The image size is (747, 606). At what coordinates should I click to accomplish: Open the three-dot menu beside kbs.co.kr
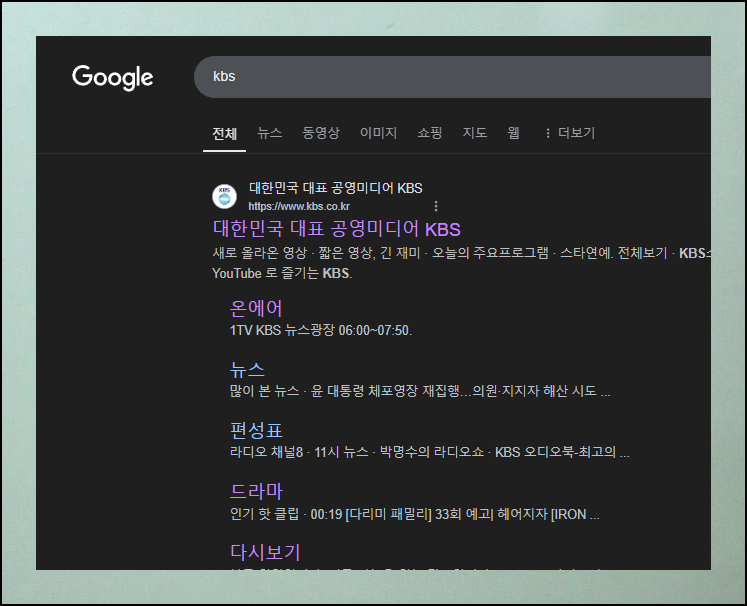[x=435, y=206]
